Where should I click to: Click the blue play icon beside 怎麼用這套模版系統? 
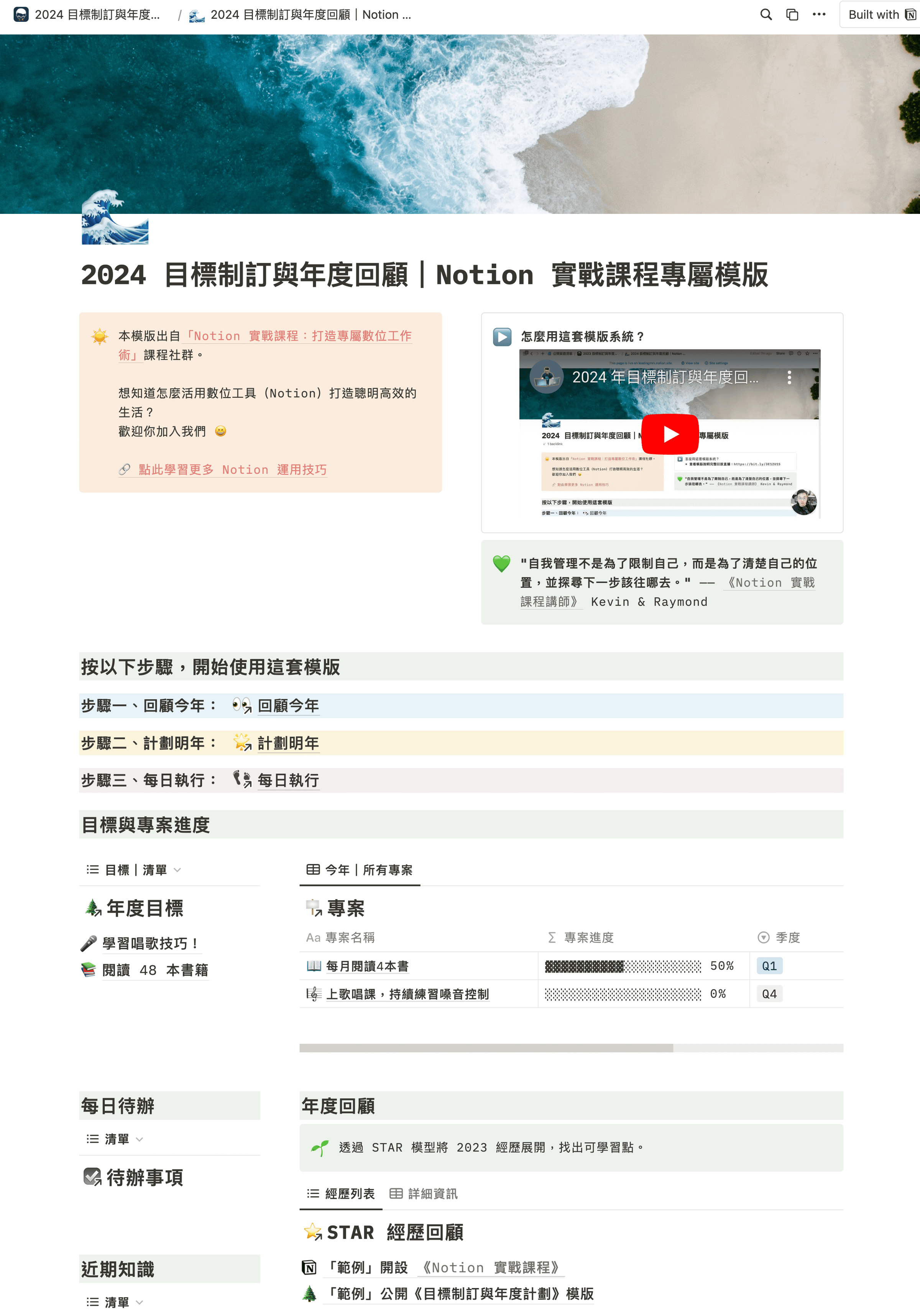pos(502,336)
